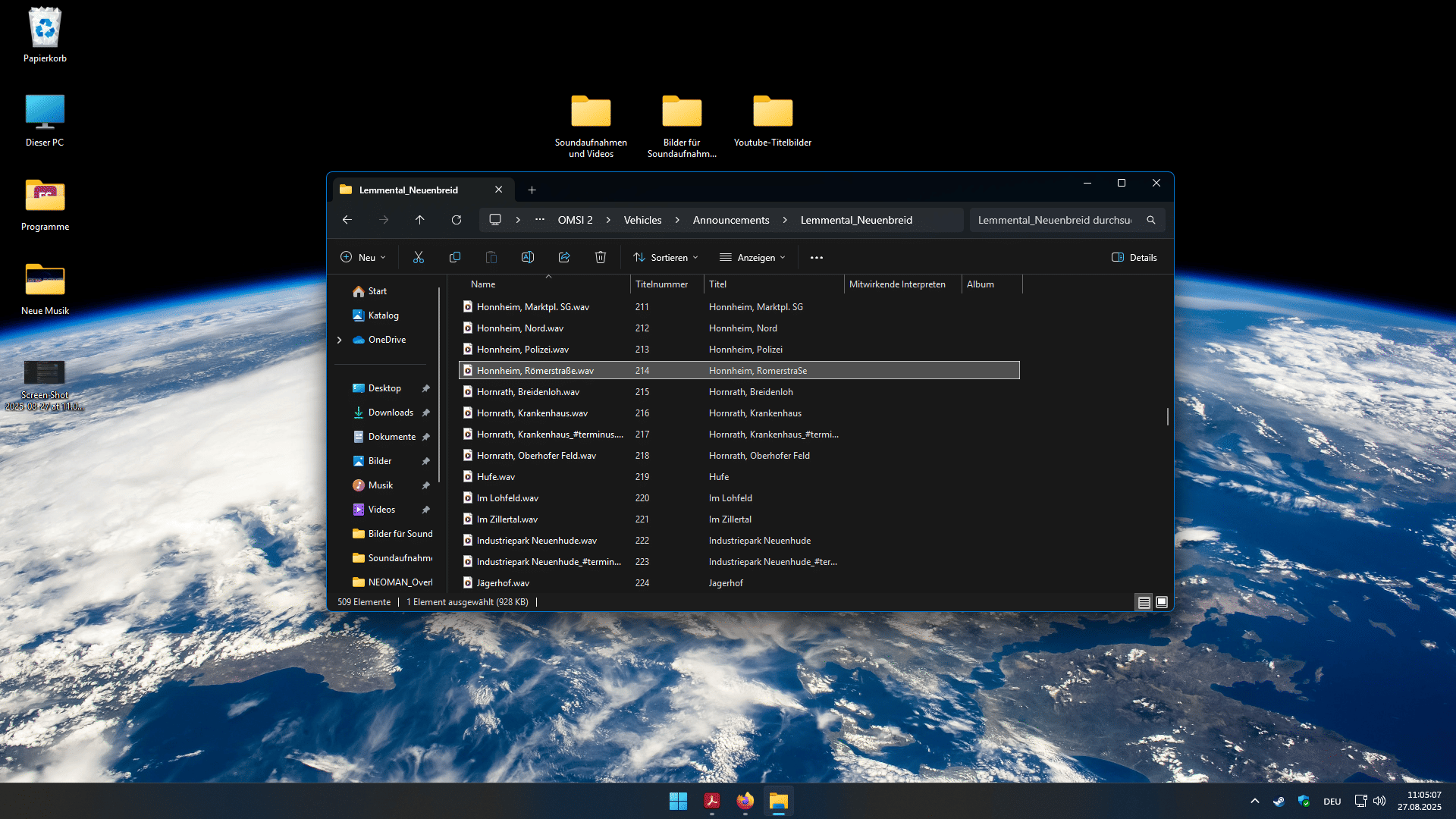Click the Copy icon in toolbar
Screen dimensions: 1456x819
coord(455,257)
